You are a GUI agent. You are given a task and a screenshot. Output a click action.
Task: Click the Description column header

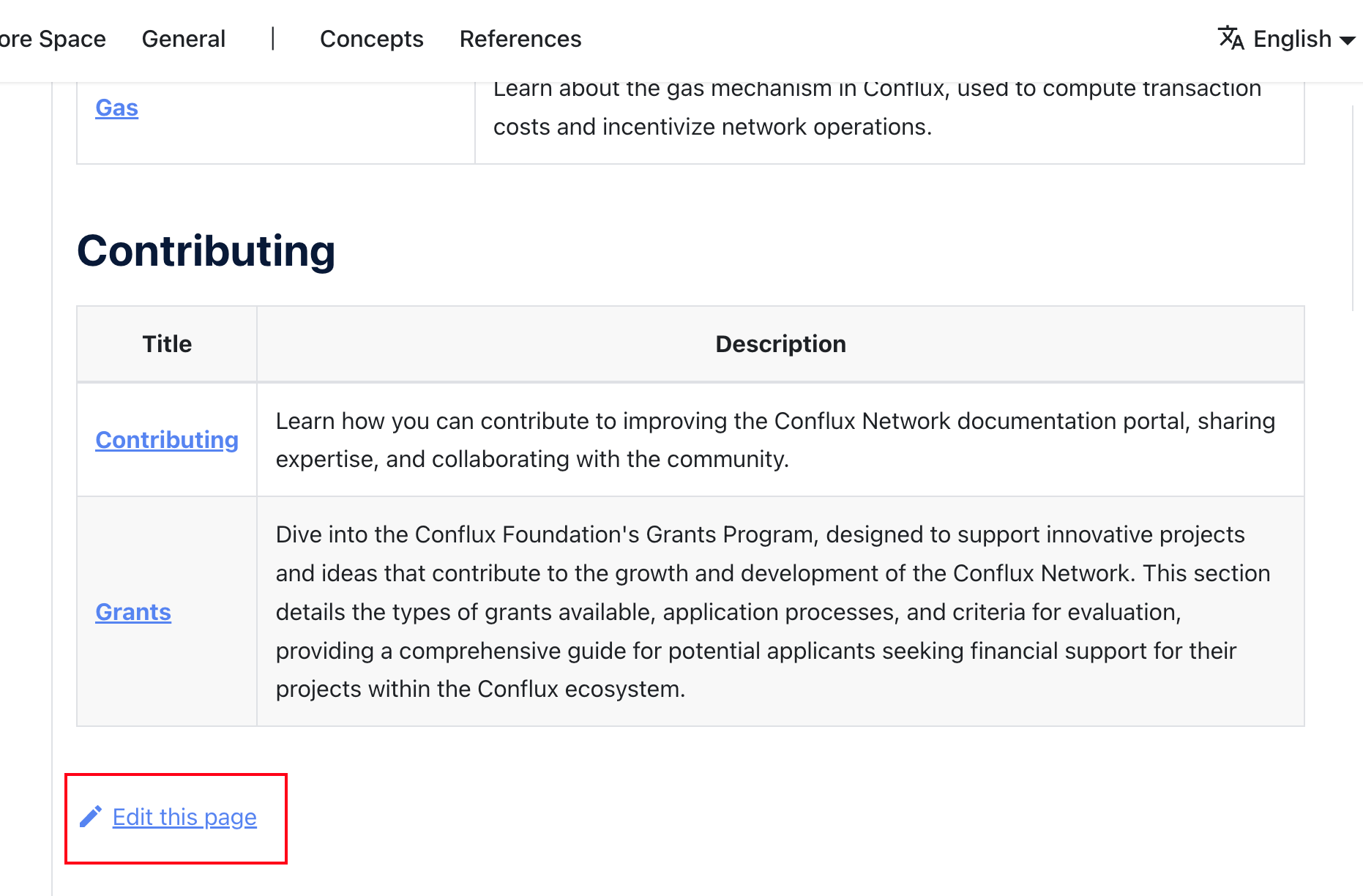pos(780,344)
